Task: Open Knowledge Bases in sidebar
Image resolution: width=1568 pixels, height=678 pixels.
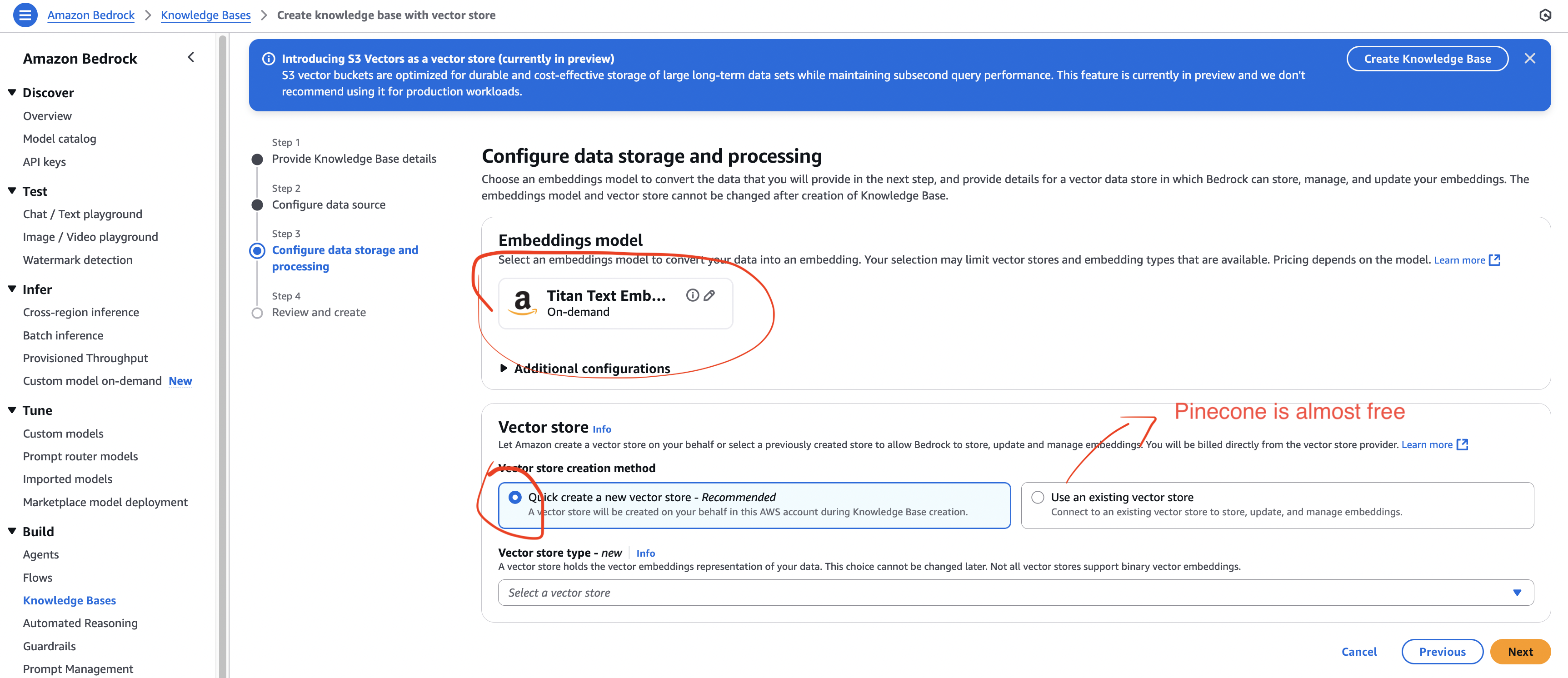Action: [x=70, y=600]
